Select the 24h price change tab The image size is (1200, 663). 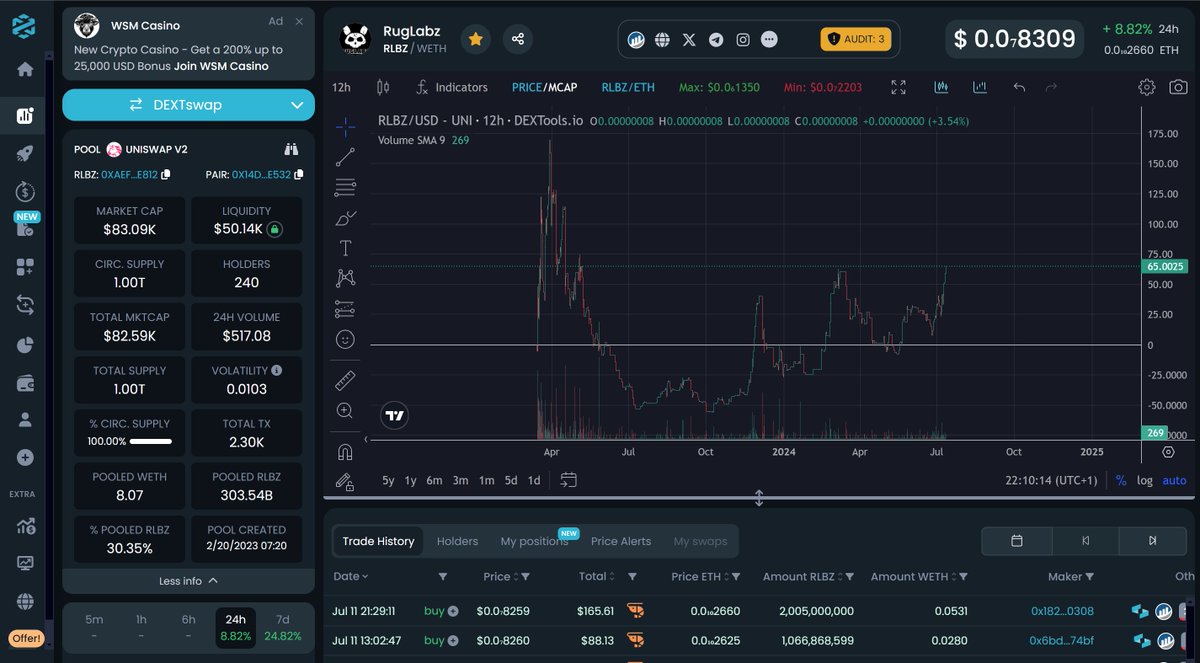coord(236,628)
